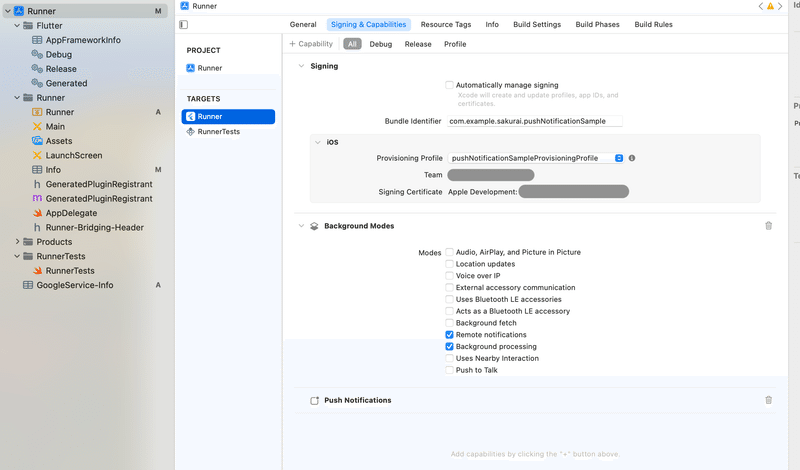The image size is (800, 470).
Task: Add a capability with + Capability
Action: coord(311,44)
